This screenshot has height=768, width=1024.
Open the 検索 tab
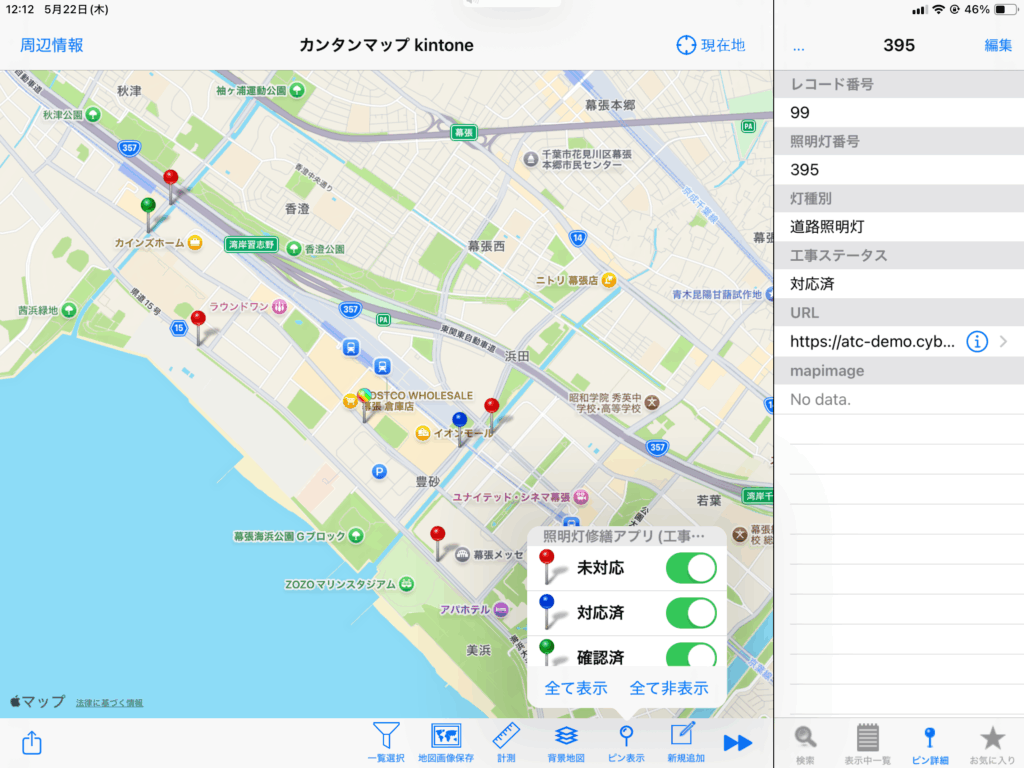(805, 745)
